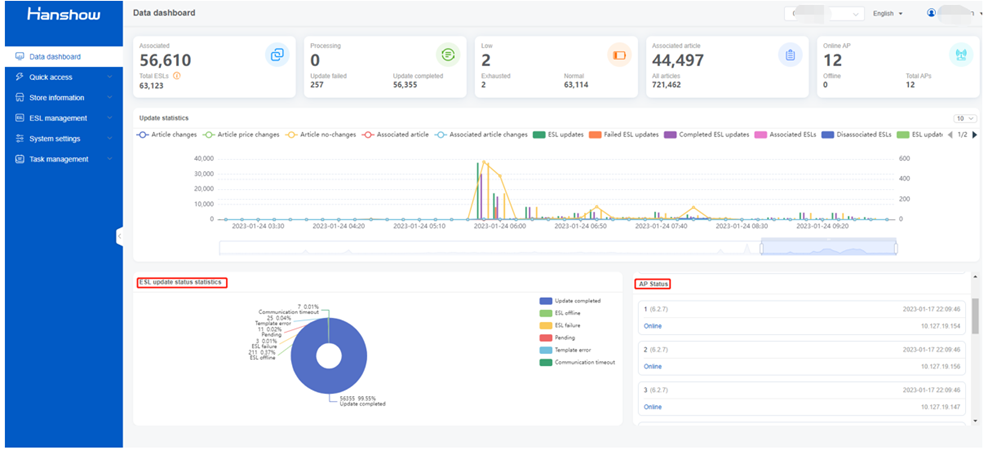Toggle Associated article changes series
The image size is (988, 459).
pyautogui.click(x=481, y=134)
